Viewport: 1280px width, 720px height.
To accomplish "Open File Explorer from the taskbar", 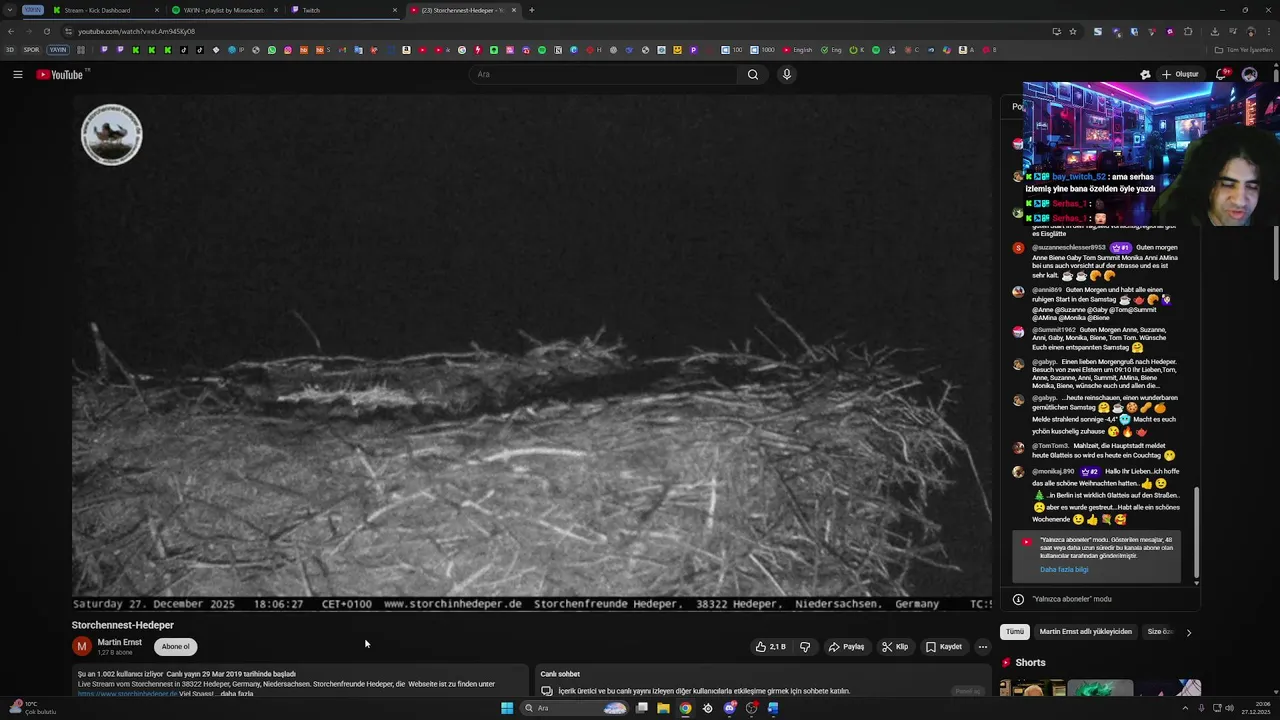I will [x=663, y=708].
